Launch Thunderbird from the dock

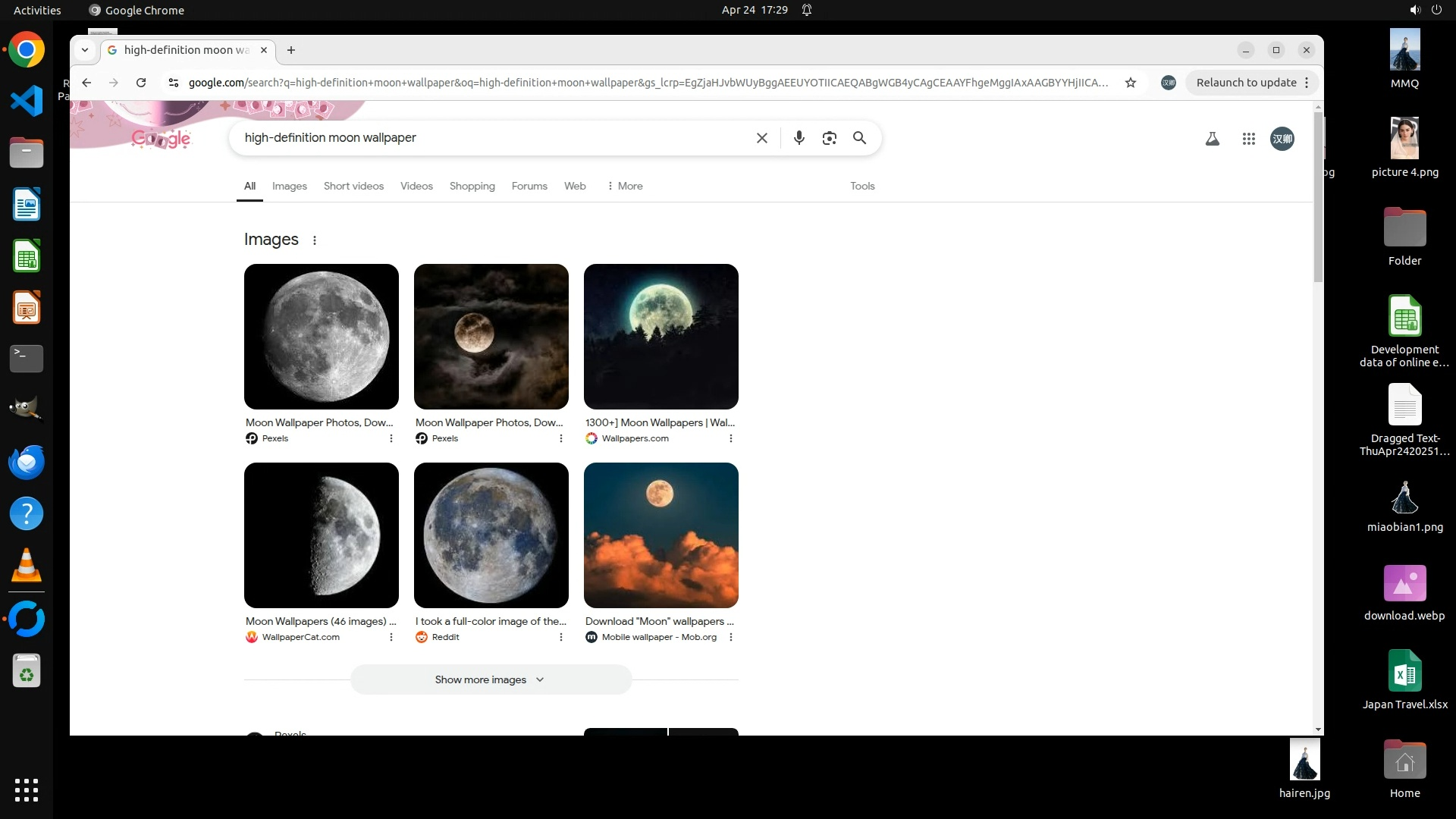(27, 462)
